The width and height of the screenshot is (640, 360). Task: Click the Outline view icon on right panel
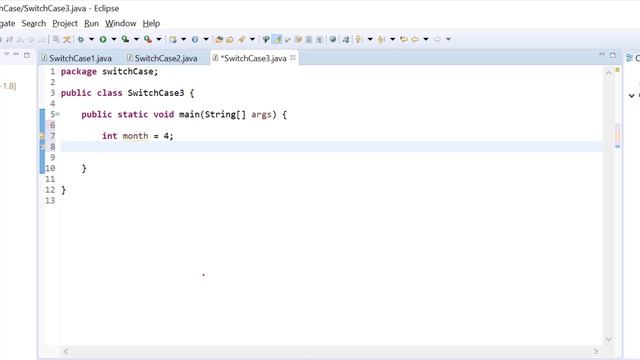[x=629, y=58]
